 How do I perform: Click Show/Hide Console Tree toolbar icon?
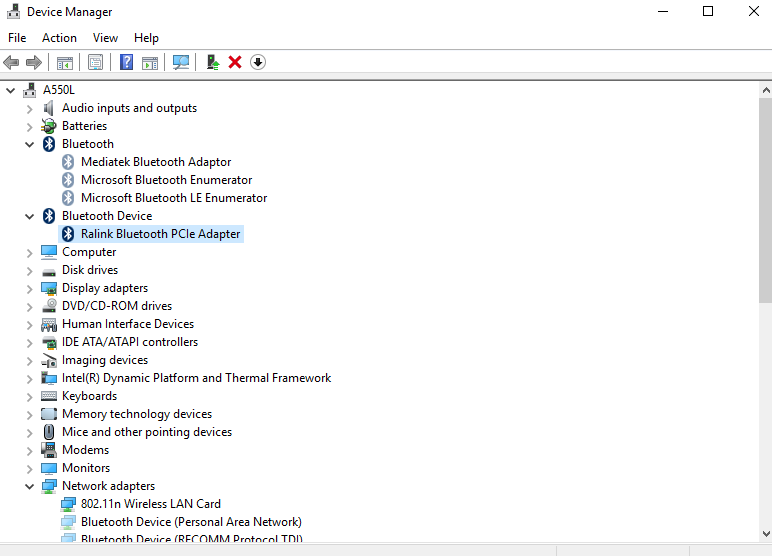[64, 63]
